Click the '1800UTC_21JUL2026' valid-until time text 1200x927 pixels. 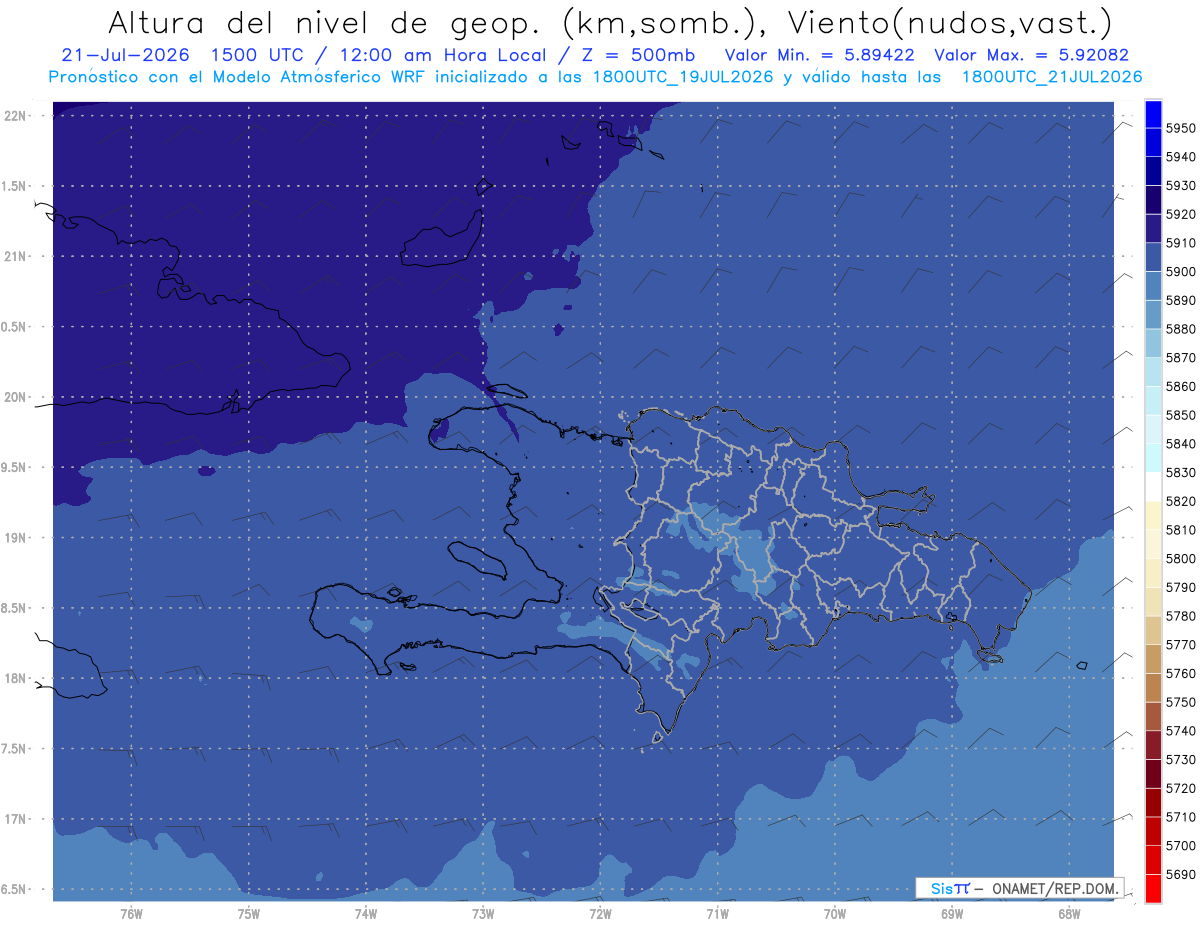click(x=1052, y=77)
